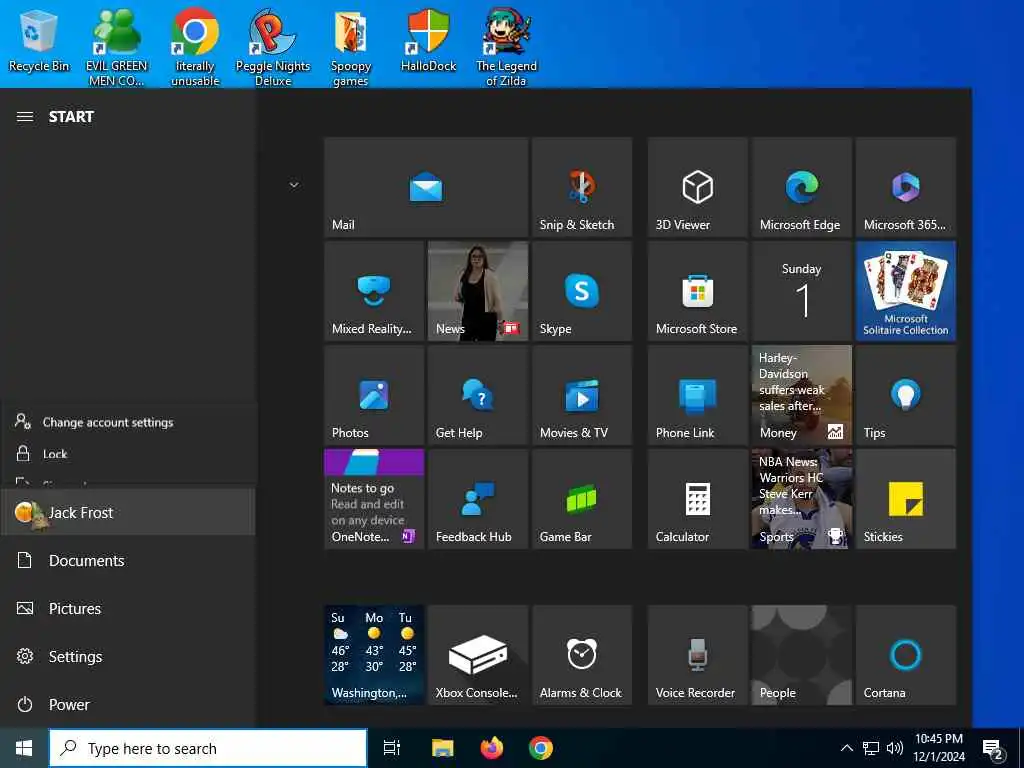Viewport: 1024px width, 768px height.
Task: Open Phone Link tile
Action: pyautogui.click(x=697, y=394)
